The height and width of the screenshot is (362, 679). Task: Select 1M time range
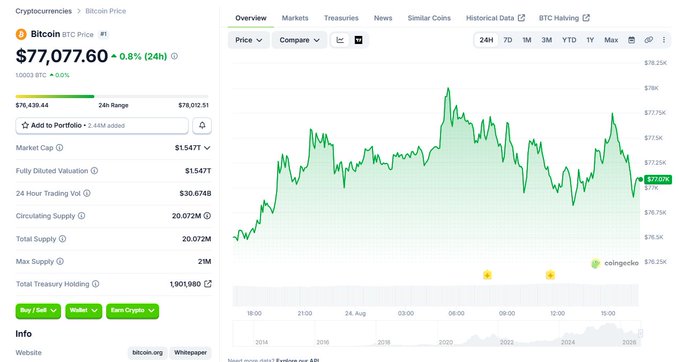tap(527, 40)
